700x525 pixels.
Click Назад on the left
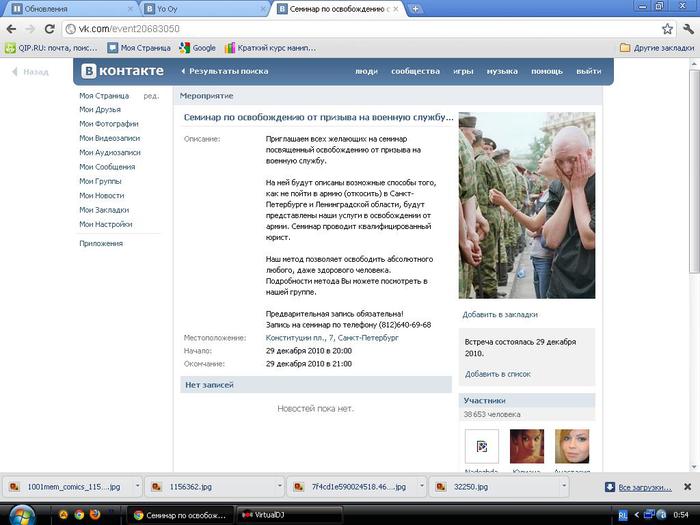[30, 71]
